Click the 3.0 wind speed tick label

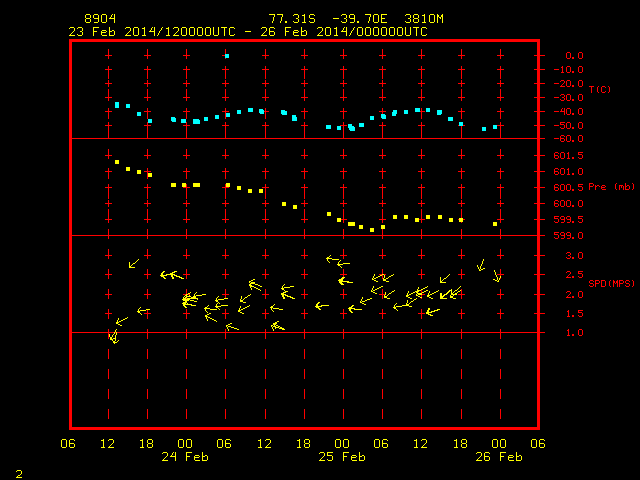574,256
